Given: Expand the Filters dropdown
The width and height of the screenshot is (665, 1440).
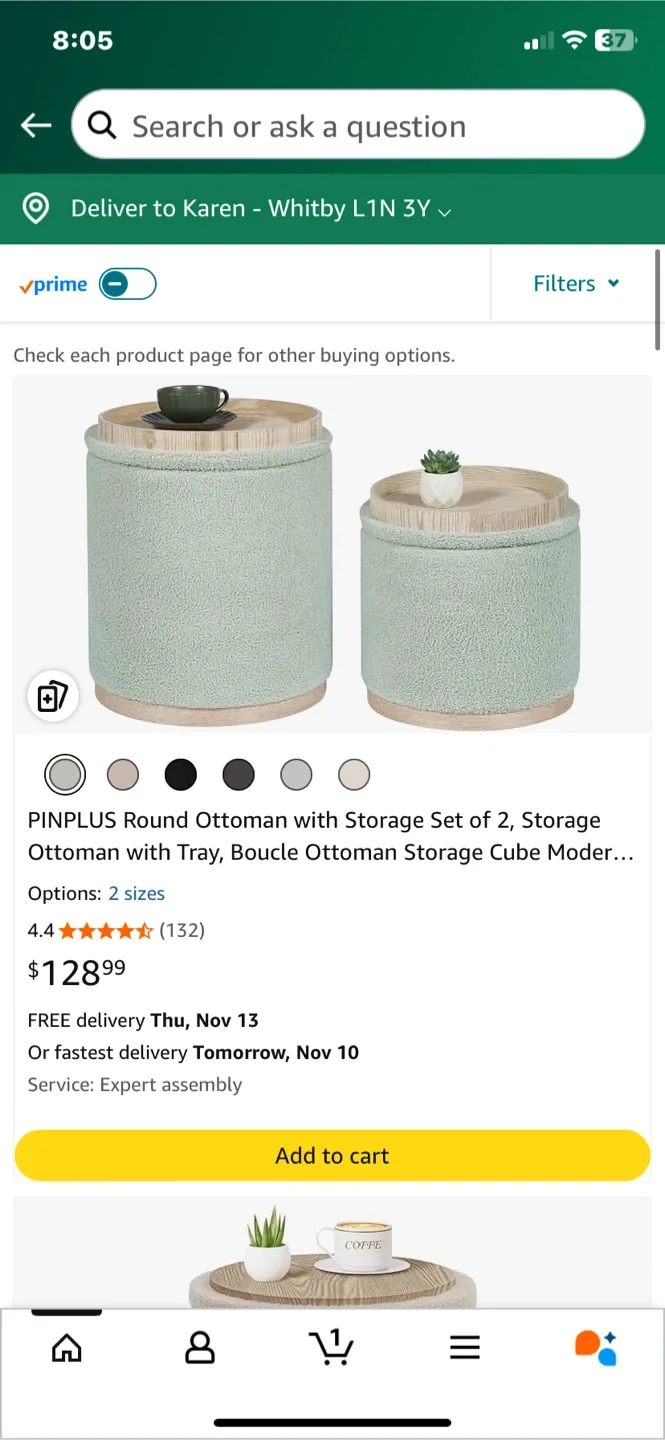Looking at the screenshot, I should (575, 284).
